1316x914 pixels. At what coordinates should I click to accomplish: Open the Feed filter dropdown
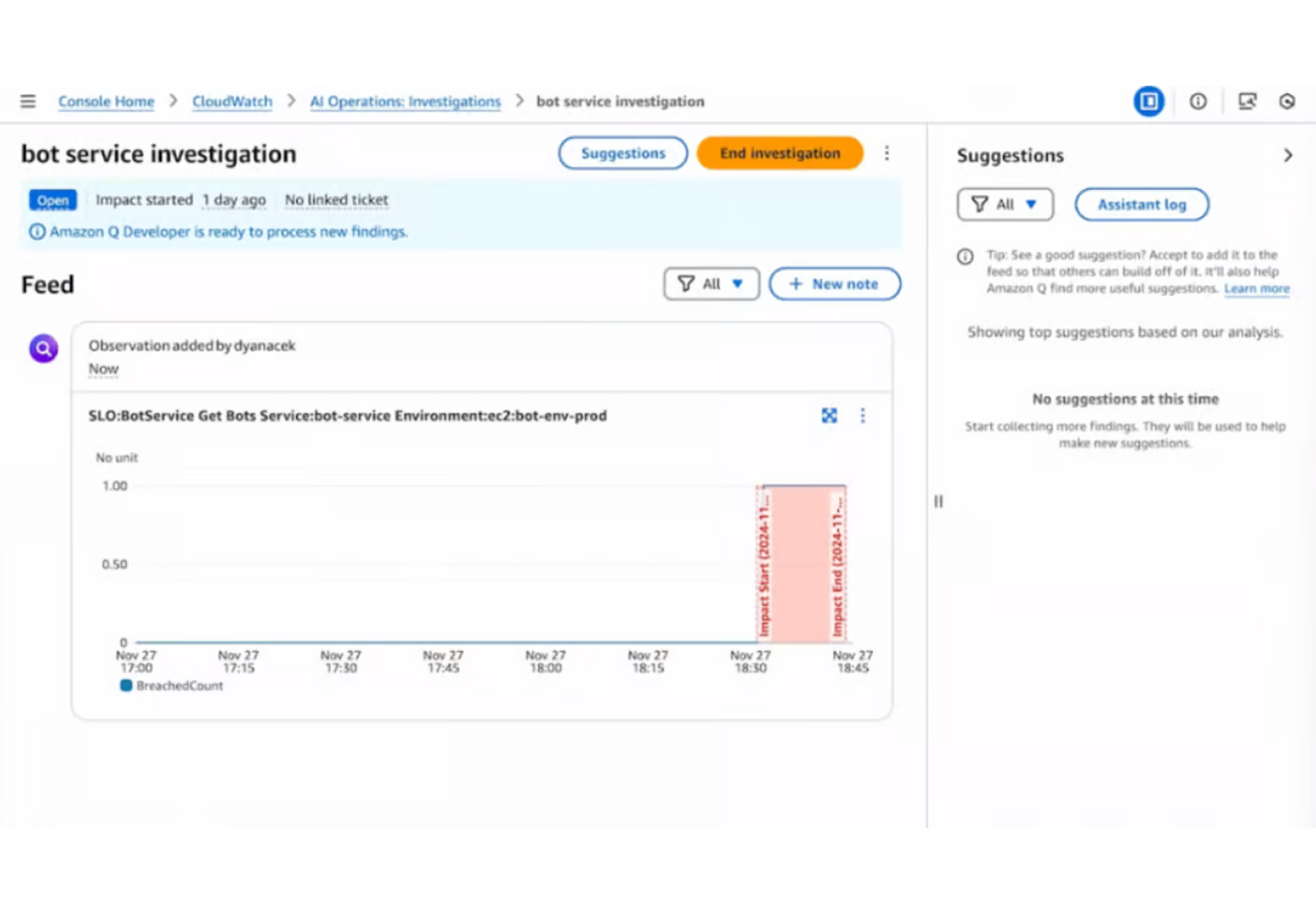(x=711, y=283)
